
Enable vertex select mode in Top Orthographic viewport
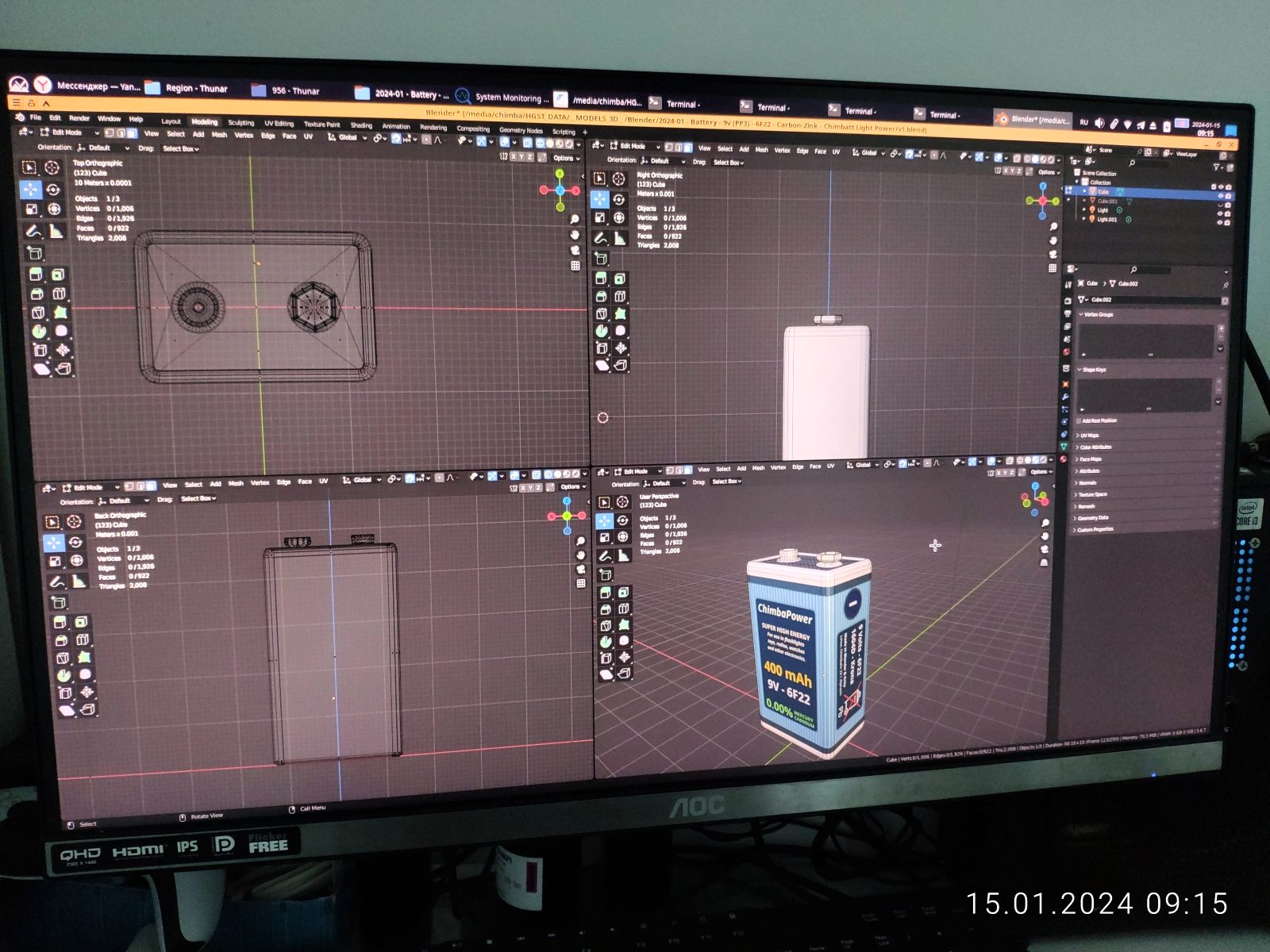pyautogui.click(x=110, y=132)
